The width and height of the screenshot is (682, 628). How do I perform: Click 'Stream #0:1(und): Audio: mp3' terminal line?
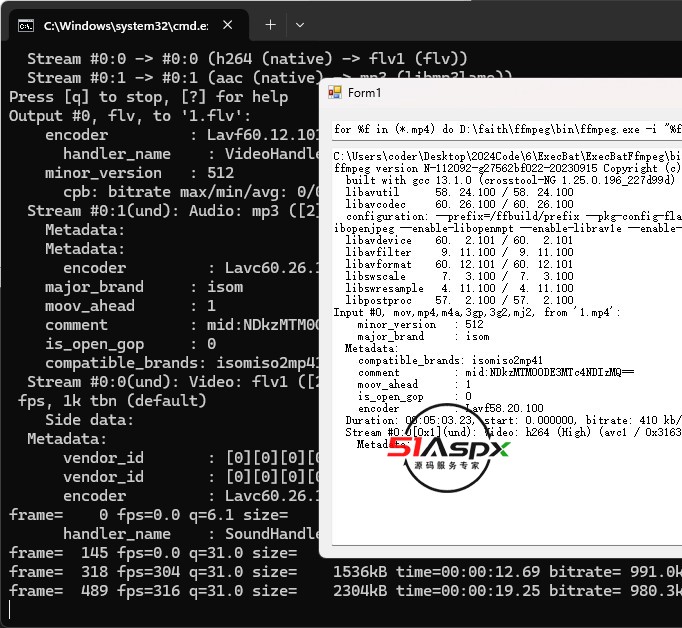click(x=173, y=210)
